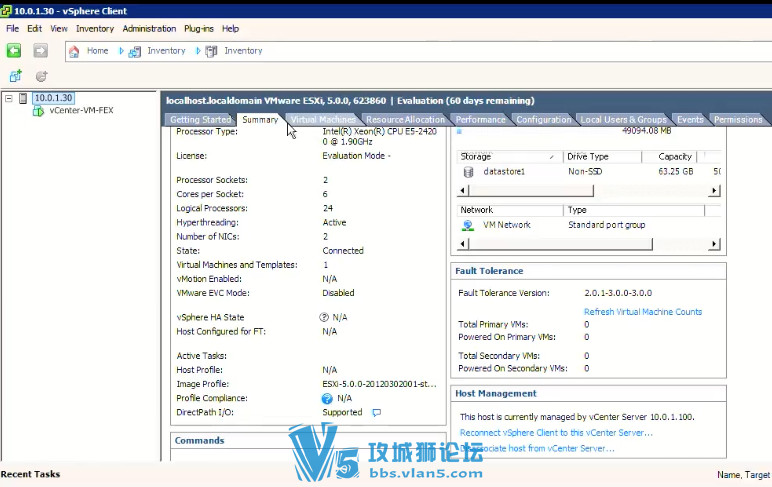Click Disassociate host from vCenter Server link
Viewport: 772px width, 487px height.
click(x=537, y=449)
